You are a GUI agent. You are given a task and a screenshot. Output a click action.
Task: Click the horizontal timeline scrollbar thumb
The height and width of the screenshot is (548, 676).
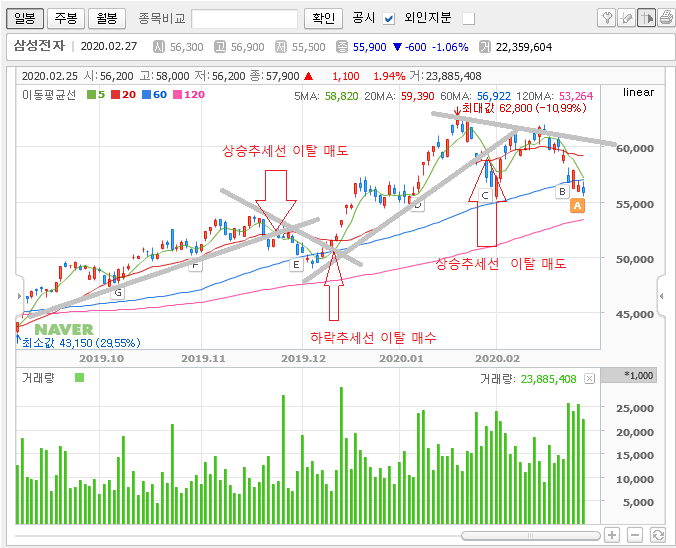[531, 535]
